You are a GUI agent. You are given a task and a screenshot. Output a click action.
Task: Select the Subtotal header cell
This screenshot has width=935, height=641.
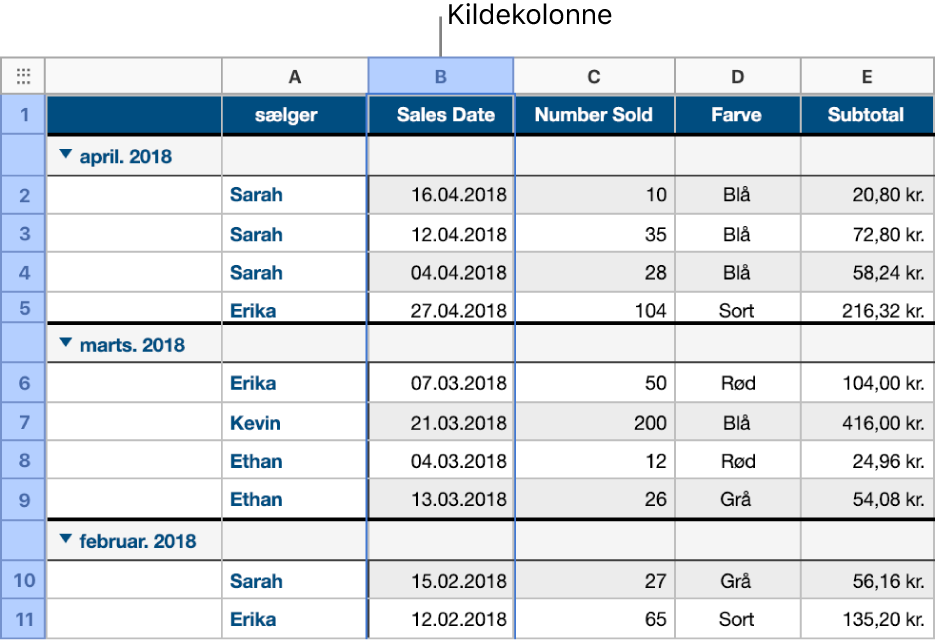click(x=866, y=115)
